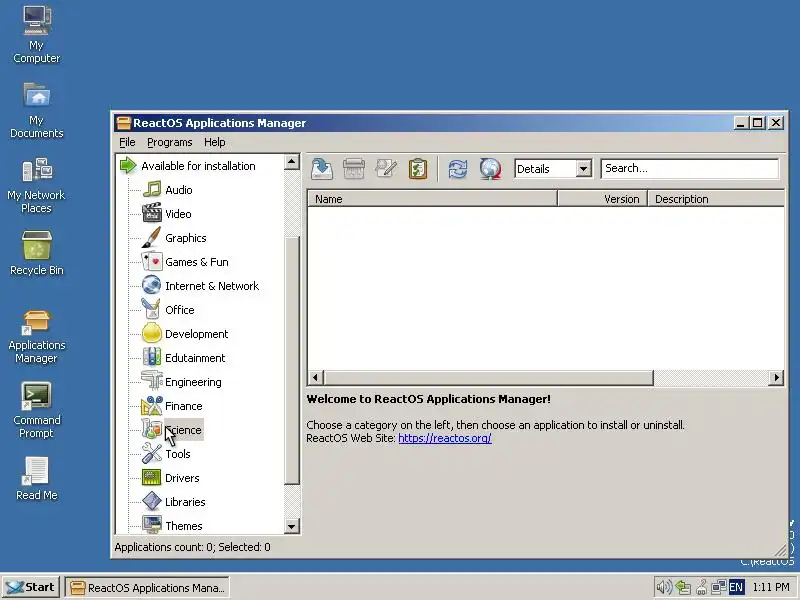The height and width of the screenshot is (600, 800).
Task: Open the Help menu
Action: click(x=214, y=142)
